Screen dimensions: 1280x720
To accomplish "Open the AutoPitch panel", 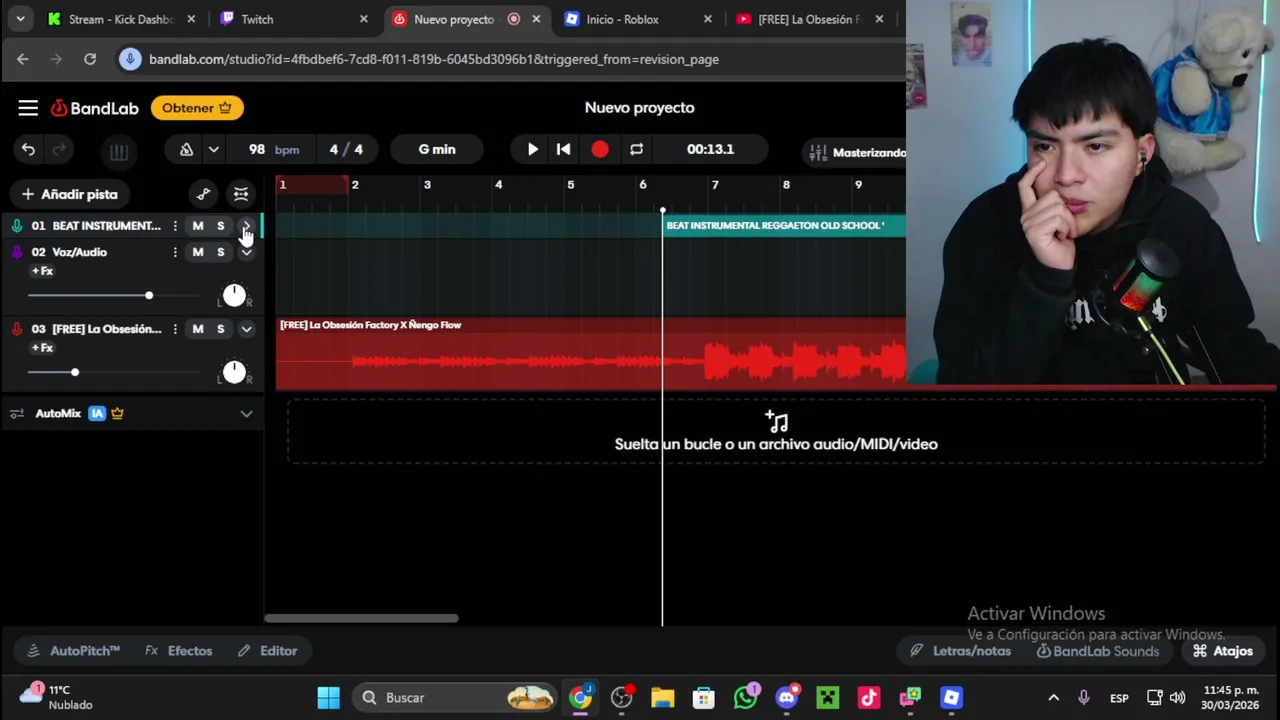I will pyautogui.click(x=74, y=651).
